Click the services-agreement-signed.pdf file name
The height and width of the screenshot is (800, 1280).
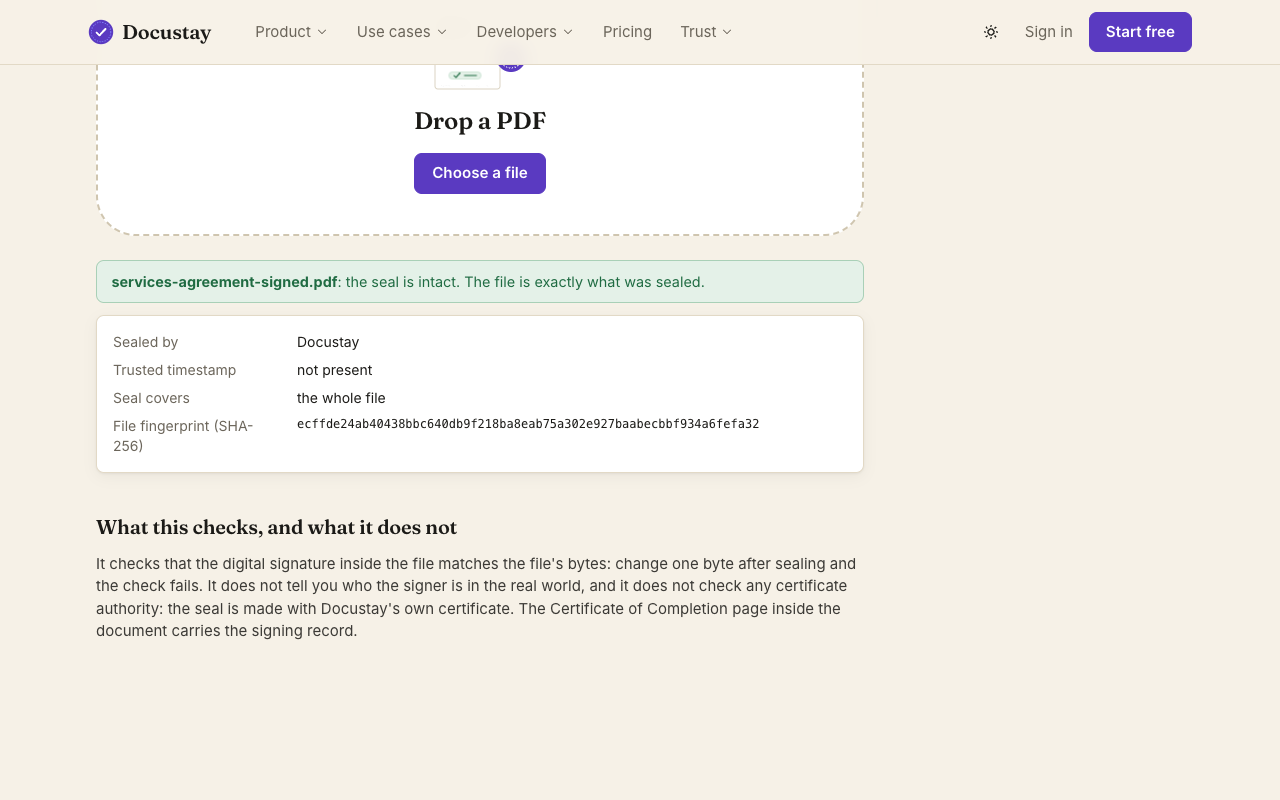224,282
